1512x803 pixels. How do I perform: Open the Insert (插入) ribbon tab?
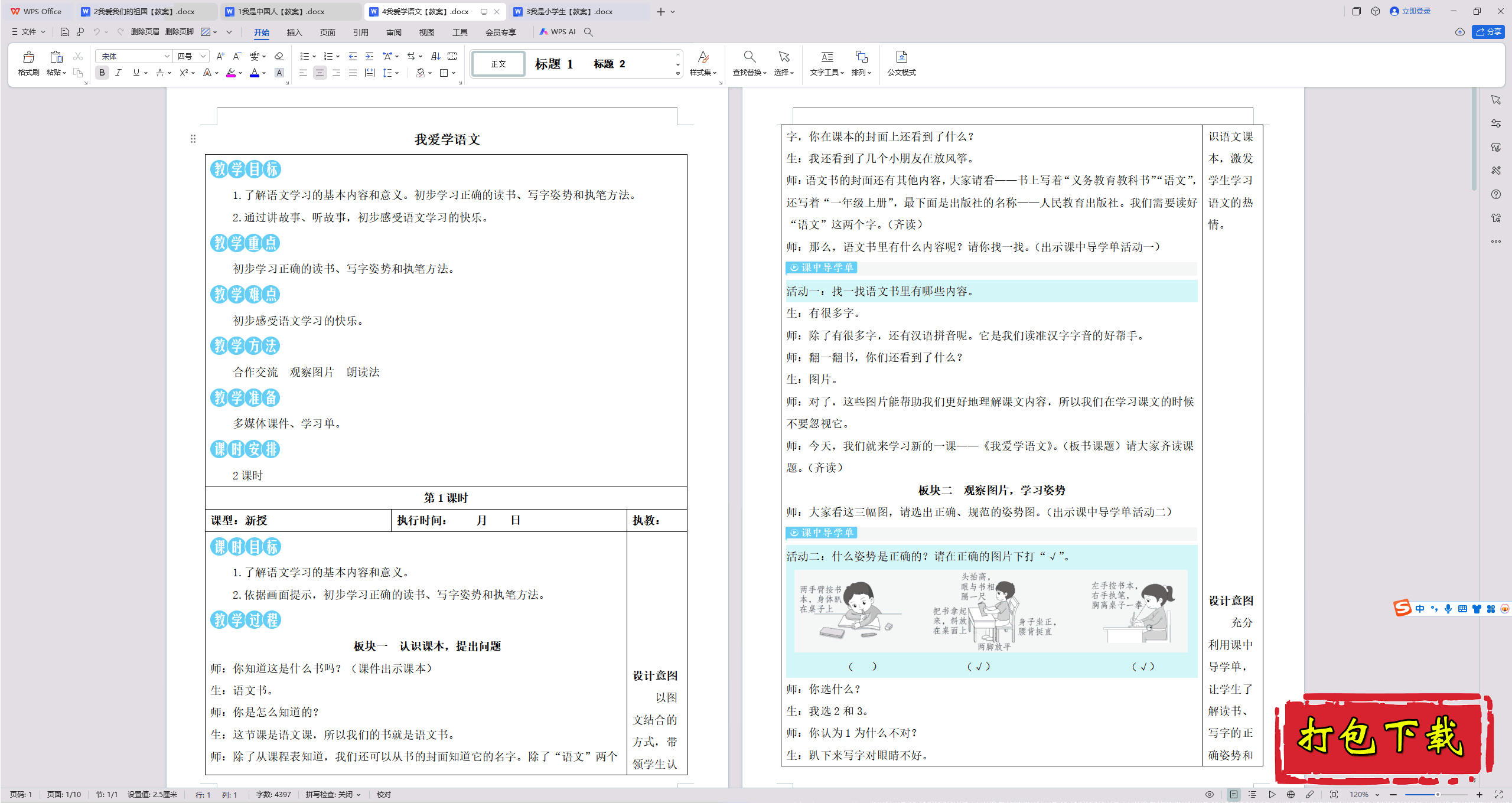[294, 32]
